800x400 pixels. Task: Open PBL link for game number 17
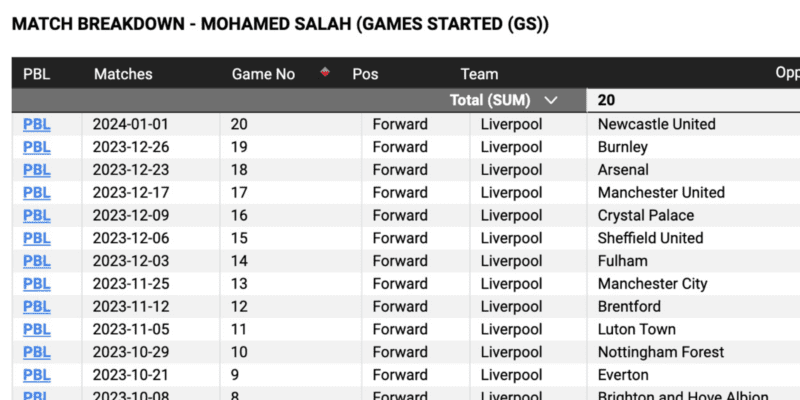(36, 192)
